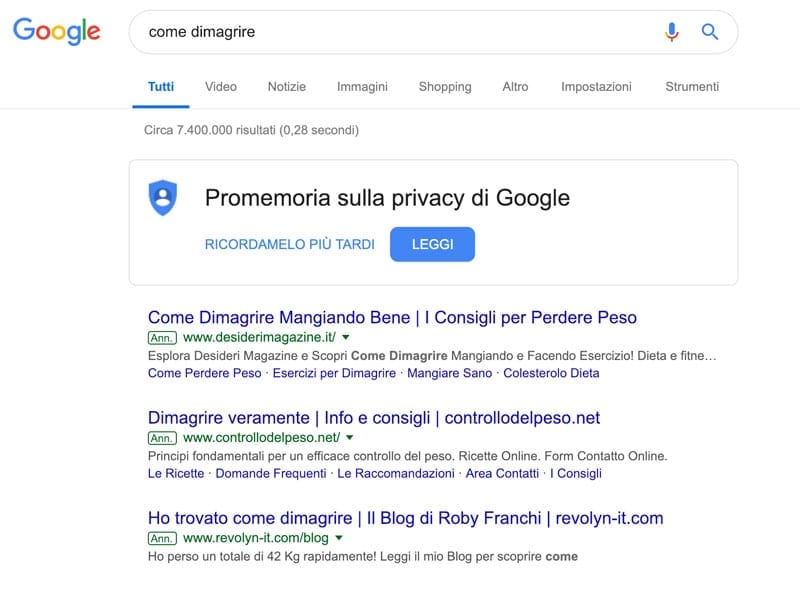Expand the arrow next to www.desiderimagazine.it

click(x=344, y=338)
